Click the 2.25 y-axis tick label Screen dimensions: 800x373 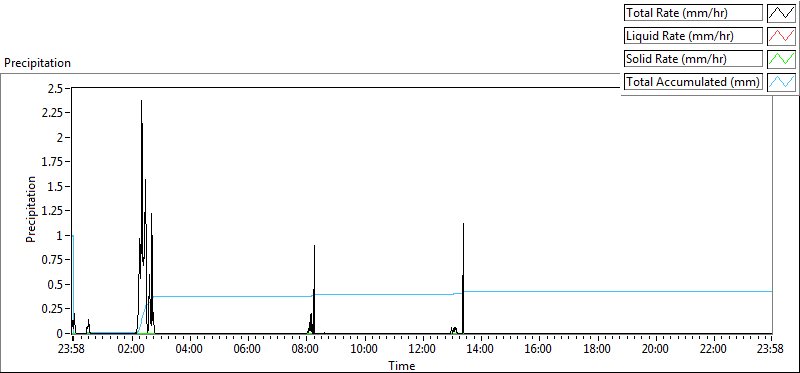[x=53, y=113]
